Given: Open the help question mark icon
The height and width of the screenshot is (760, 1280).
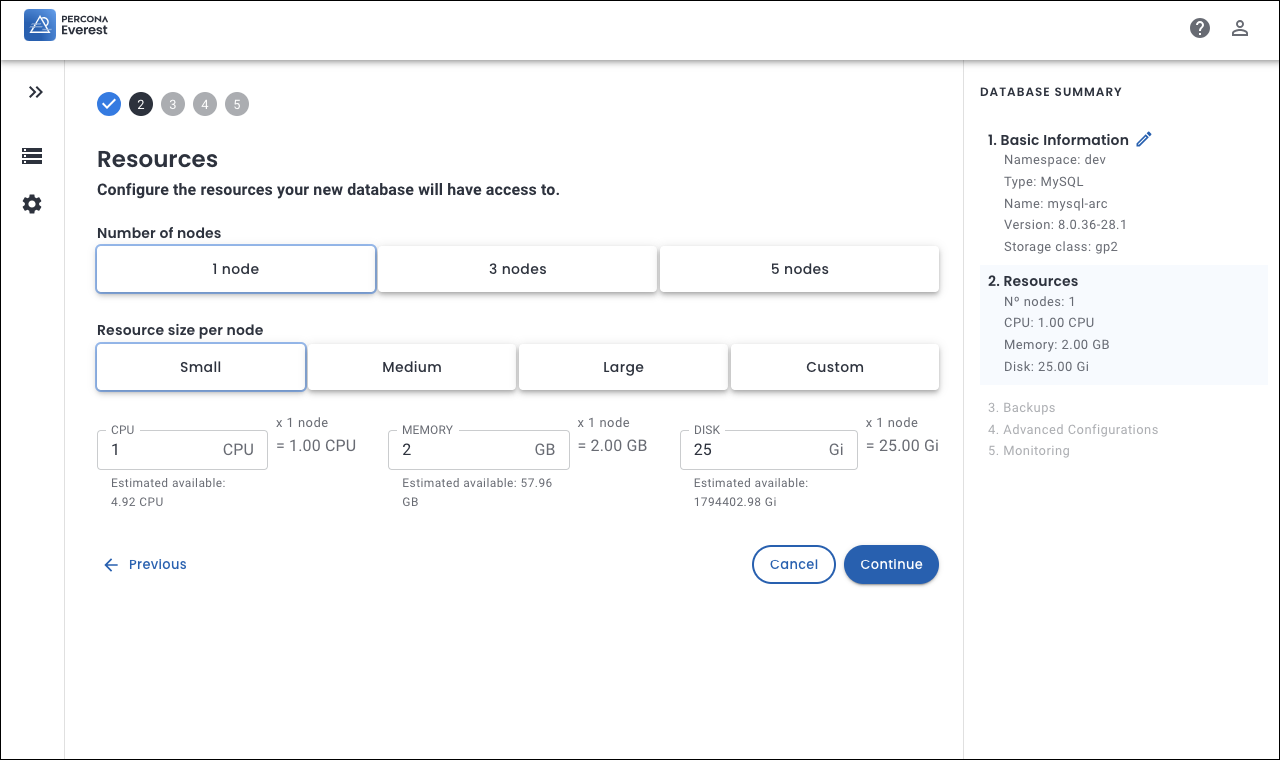Looking at the screenshot, I should [x=1200, y=28].
